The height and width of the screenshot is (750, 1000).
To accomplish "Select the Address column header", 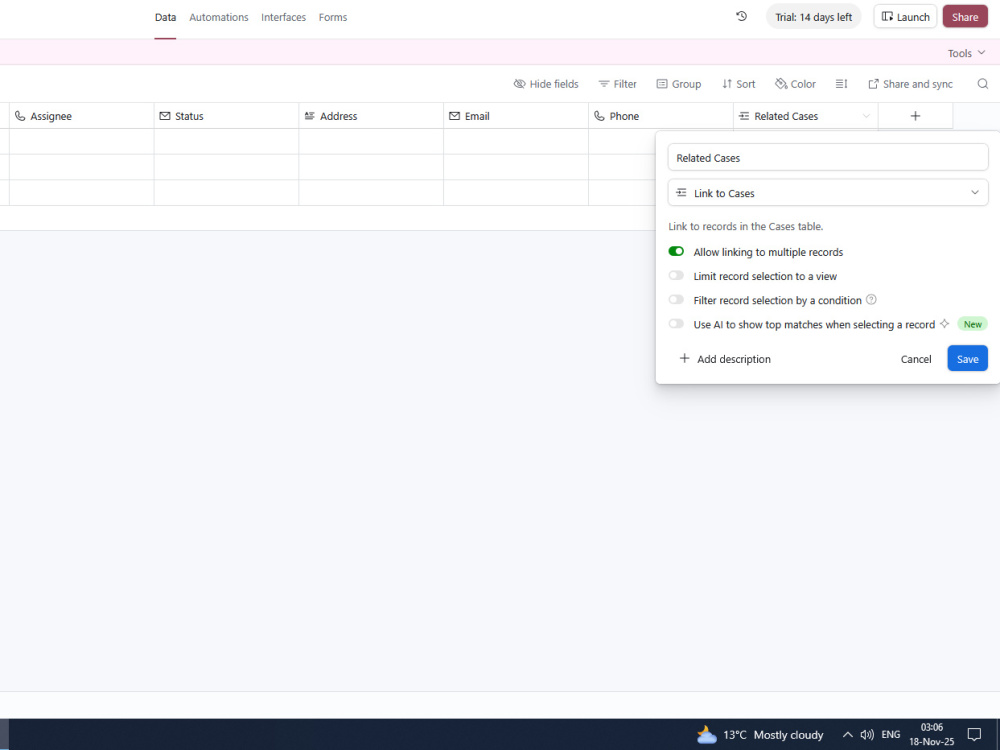I will pos(371,116).
